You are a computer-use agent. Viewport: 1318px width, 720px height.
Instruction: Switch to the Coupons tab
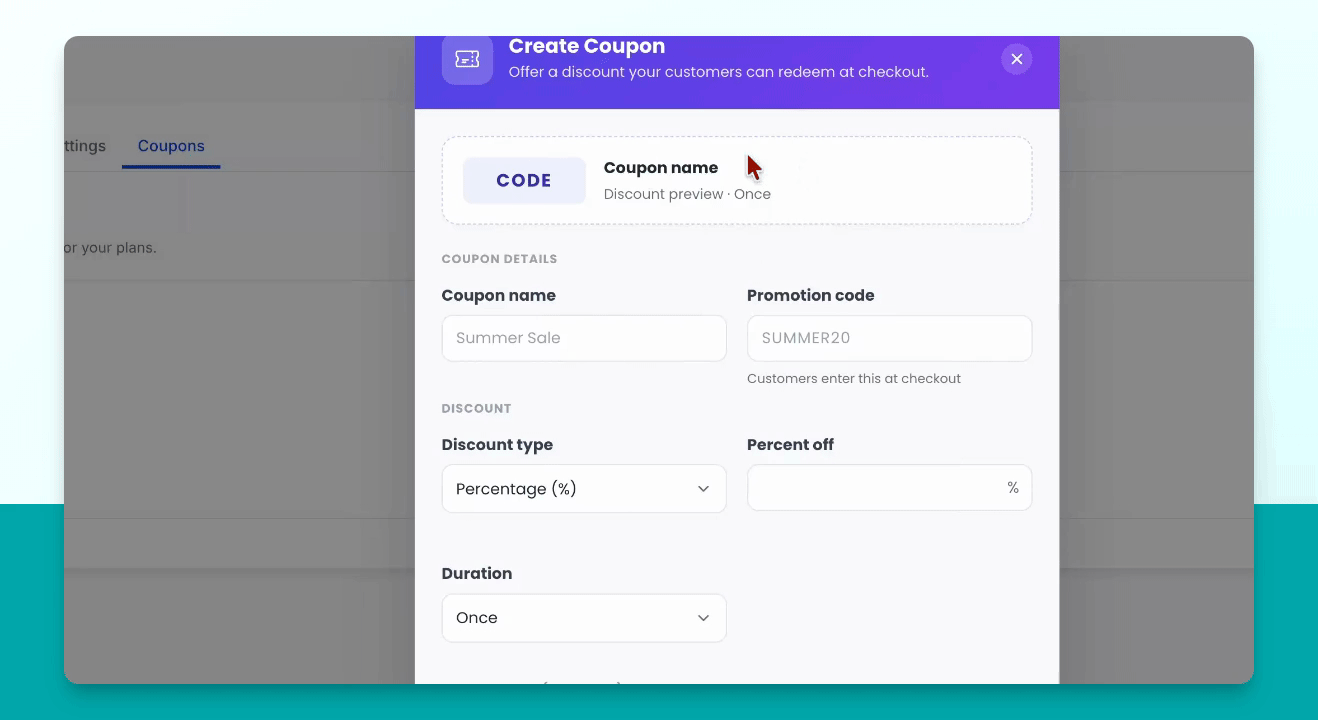(171, 146)
